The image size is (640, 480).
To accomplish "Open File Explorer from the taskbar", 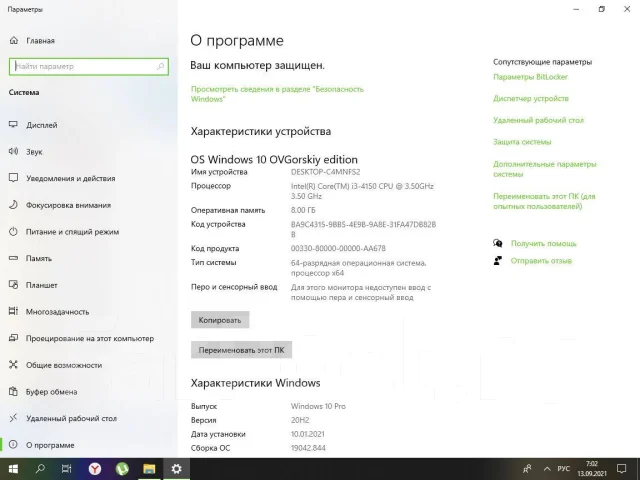I will (149, 469).
